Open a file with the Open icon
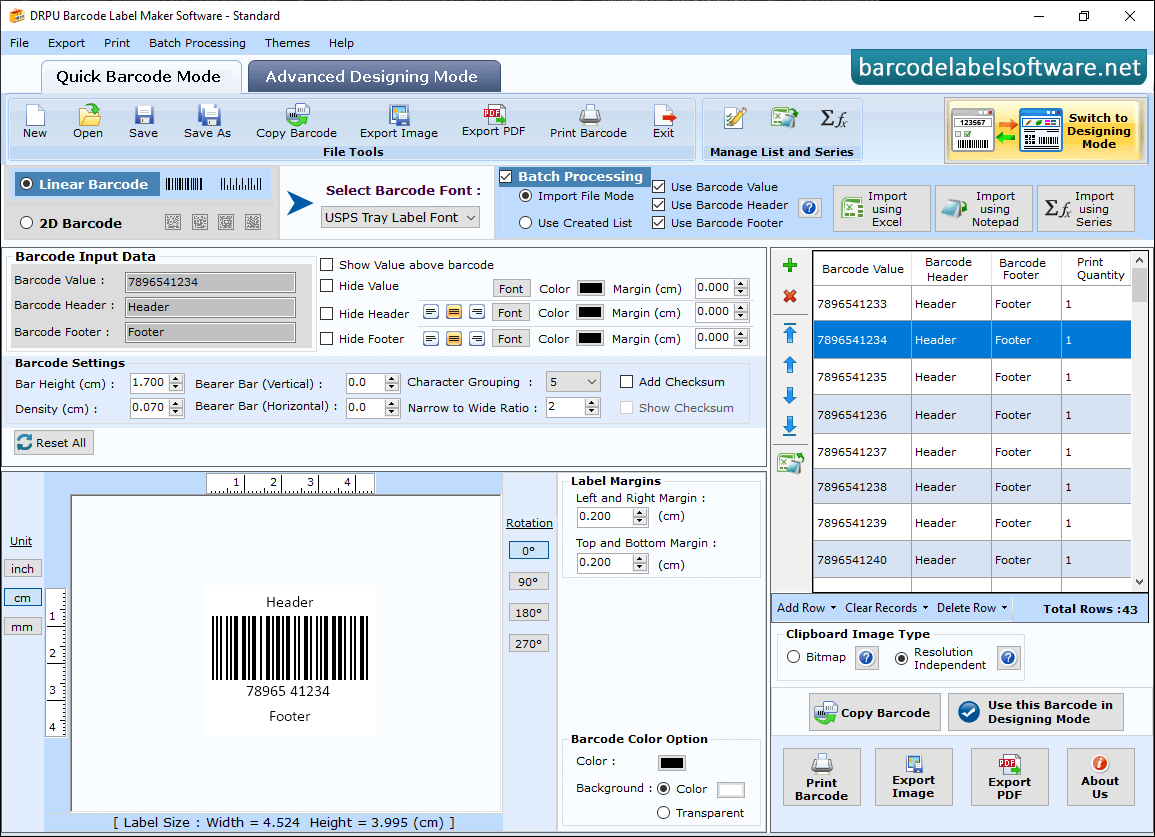The width and height of the screenshot is (1155, 837). tap(88, 122)
